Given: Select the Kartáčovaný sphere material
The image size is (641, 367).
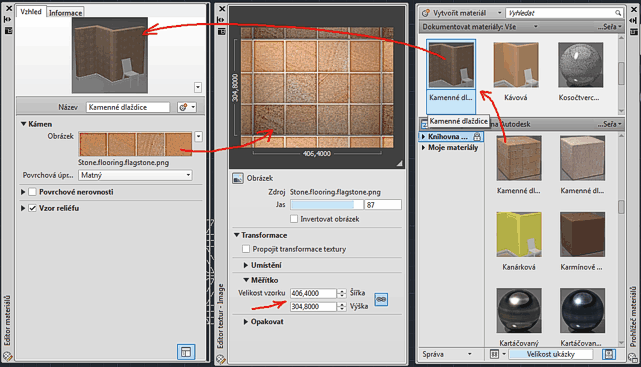Looking at the screenshot, I should pyautogui.click(x=519, y=310).
